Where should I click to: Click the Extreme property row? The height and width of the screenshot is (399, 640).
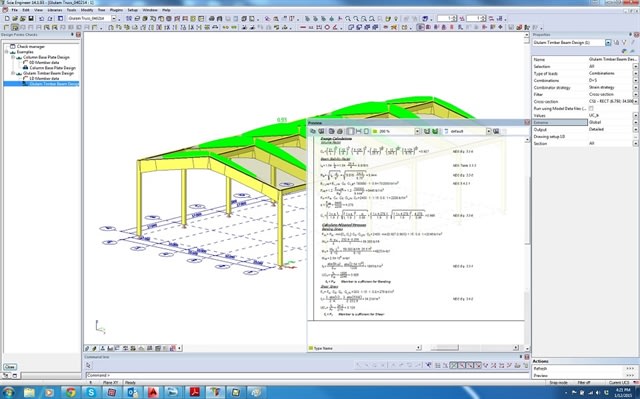pos(585,122)
